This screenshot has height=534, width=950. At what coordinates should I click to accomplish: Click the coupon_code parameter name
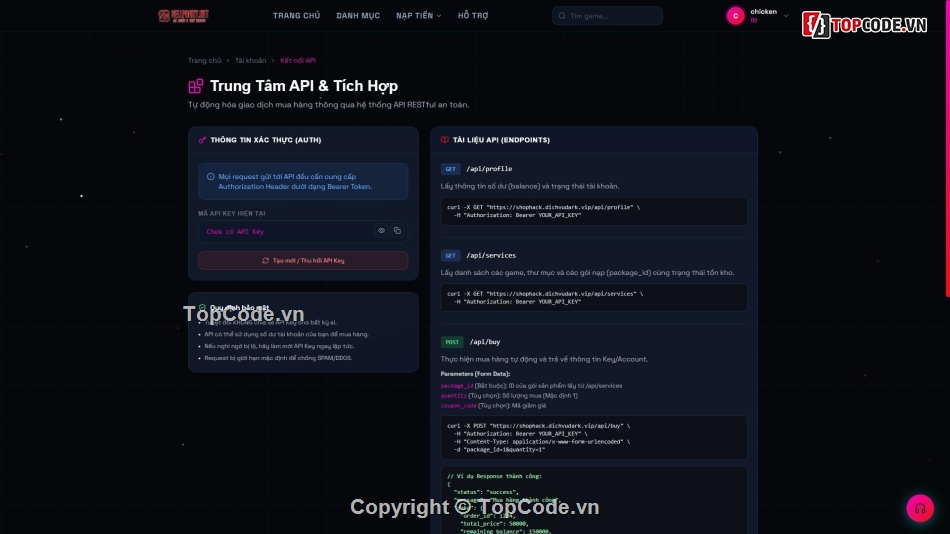click(x=459, y=406)
